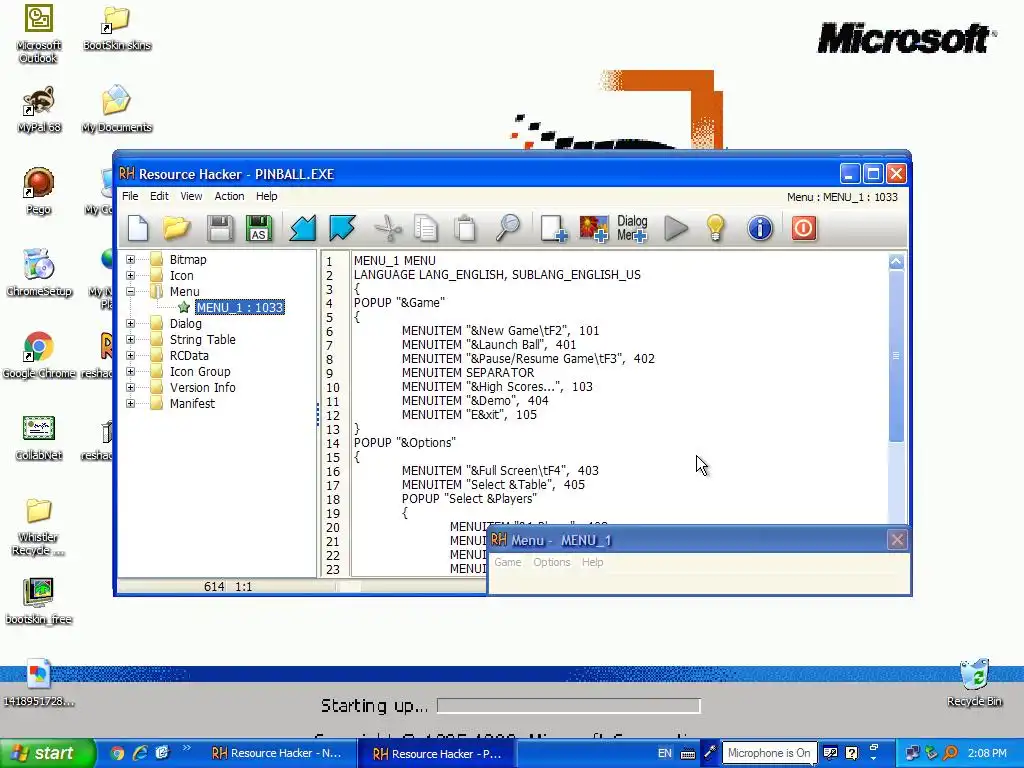Open the File menu

(x=130, y=196)
